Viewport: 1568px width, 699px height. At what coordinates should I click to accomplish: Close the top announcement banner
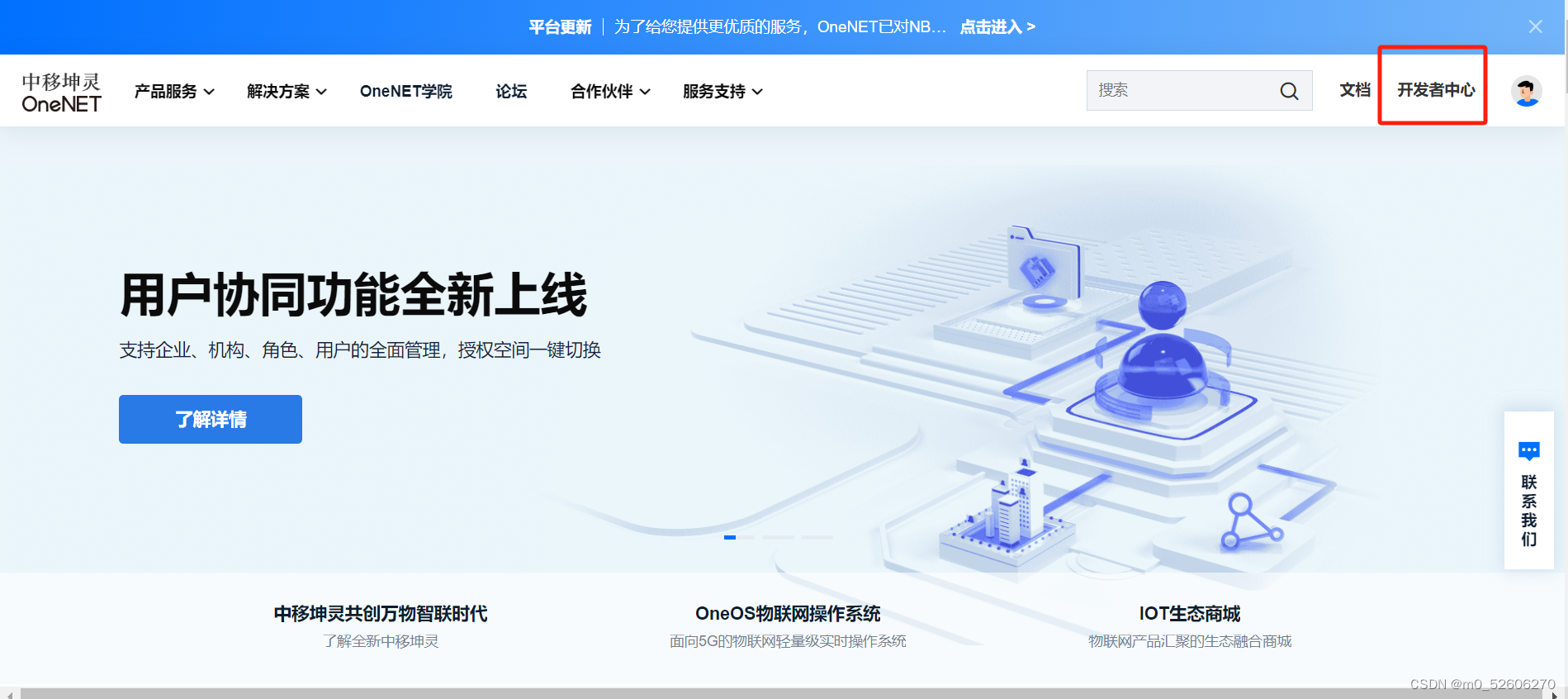click(x=1535, y=26)
